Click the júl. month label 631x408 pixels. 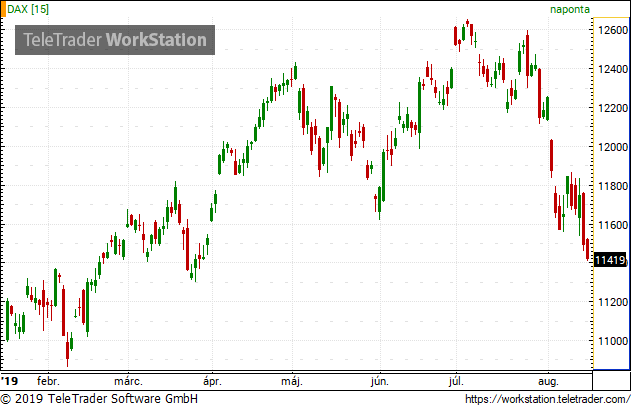click(456, 381)
